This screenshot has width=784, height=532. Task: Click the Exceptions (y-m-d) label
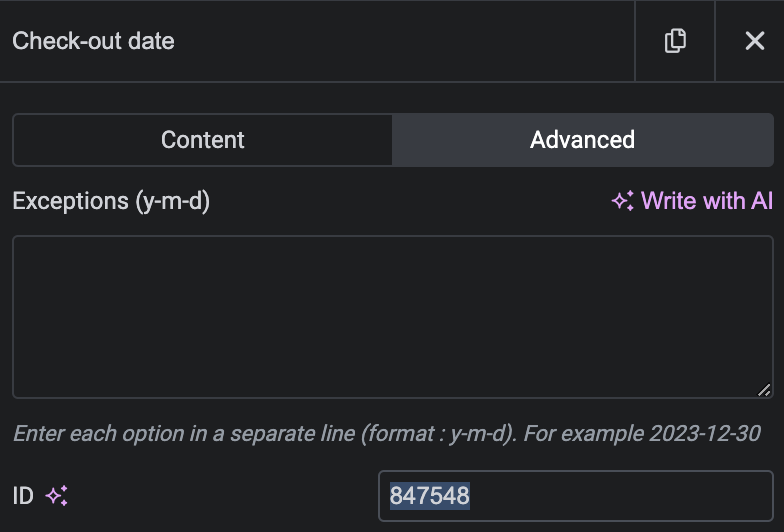coord(111,201)
